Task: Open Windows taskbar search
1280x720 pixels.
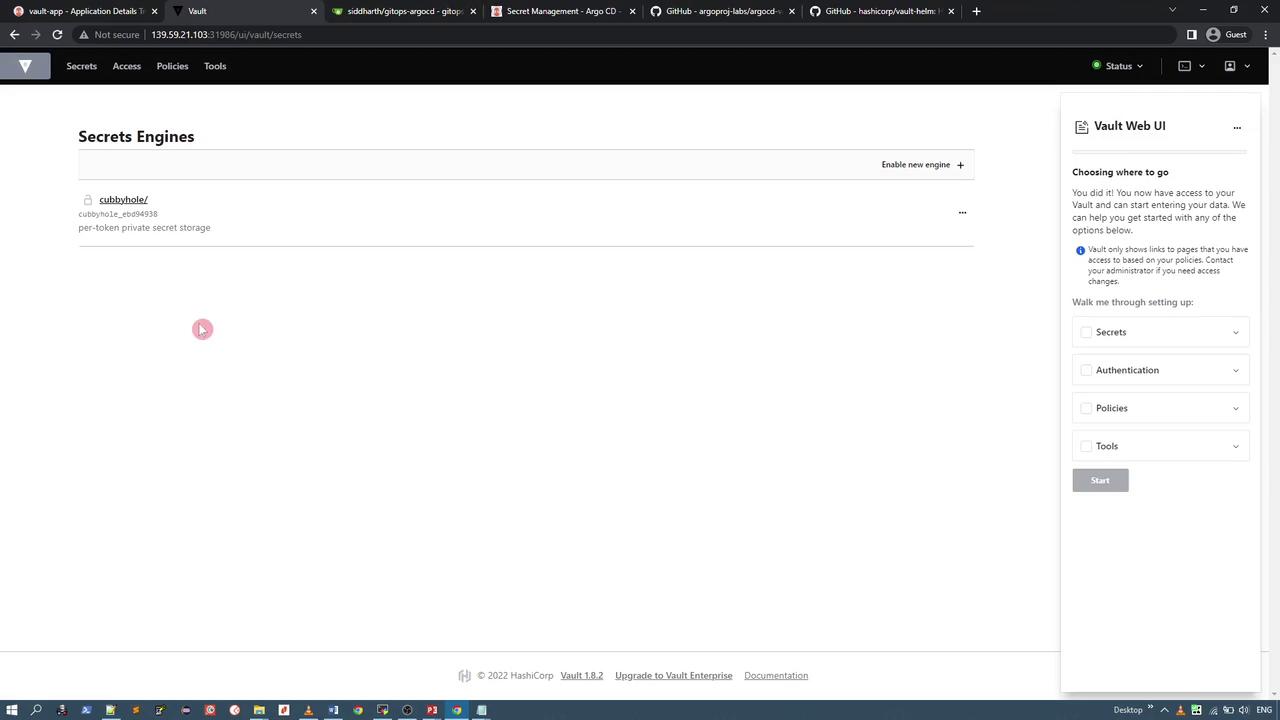Action: click(x=37, y=710)
